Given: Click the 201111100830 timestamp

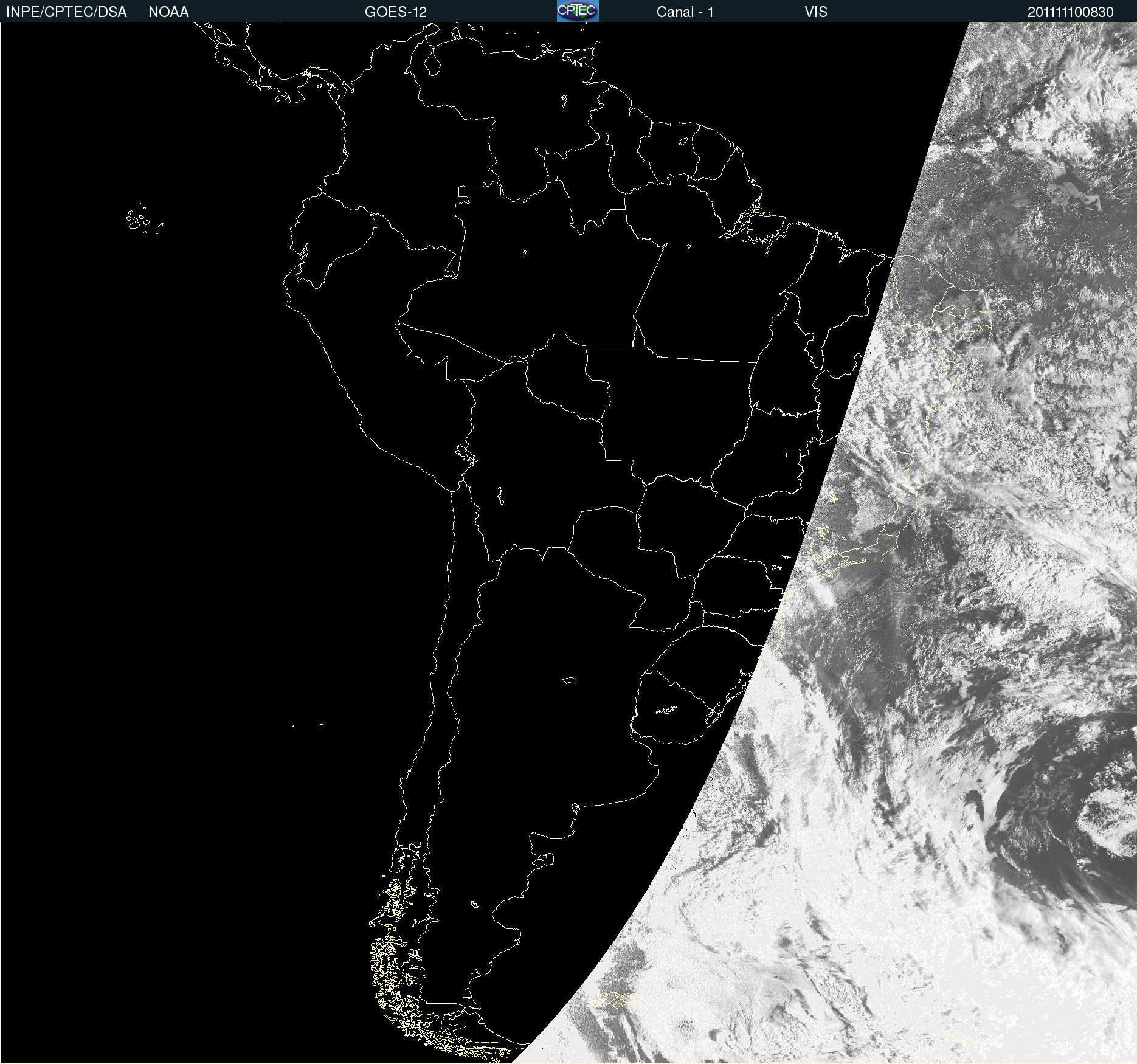Looking at the screenshot, I should click(x=1070, y=12).
